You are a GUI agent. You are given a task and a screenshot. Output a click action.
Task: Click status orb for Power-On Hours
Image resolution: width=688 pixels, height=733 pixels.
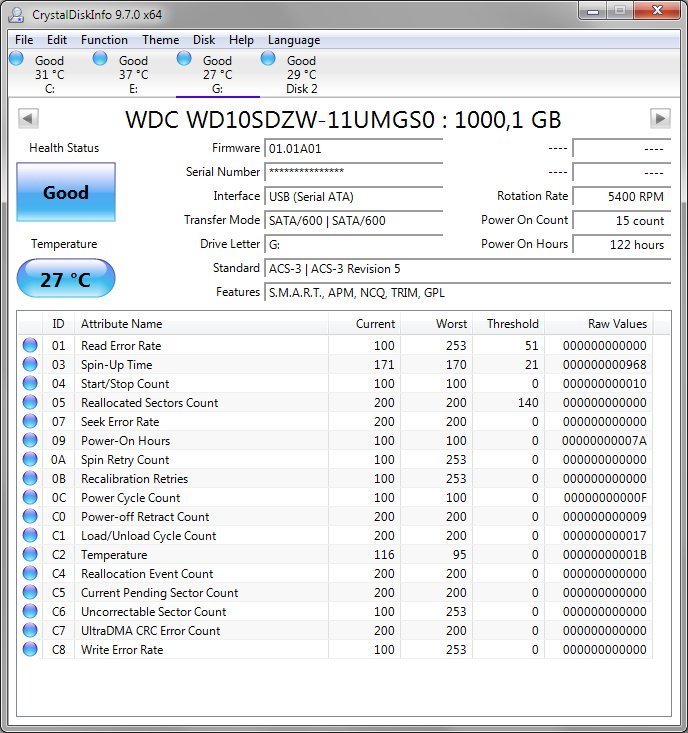(x=30, y=440)
